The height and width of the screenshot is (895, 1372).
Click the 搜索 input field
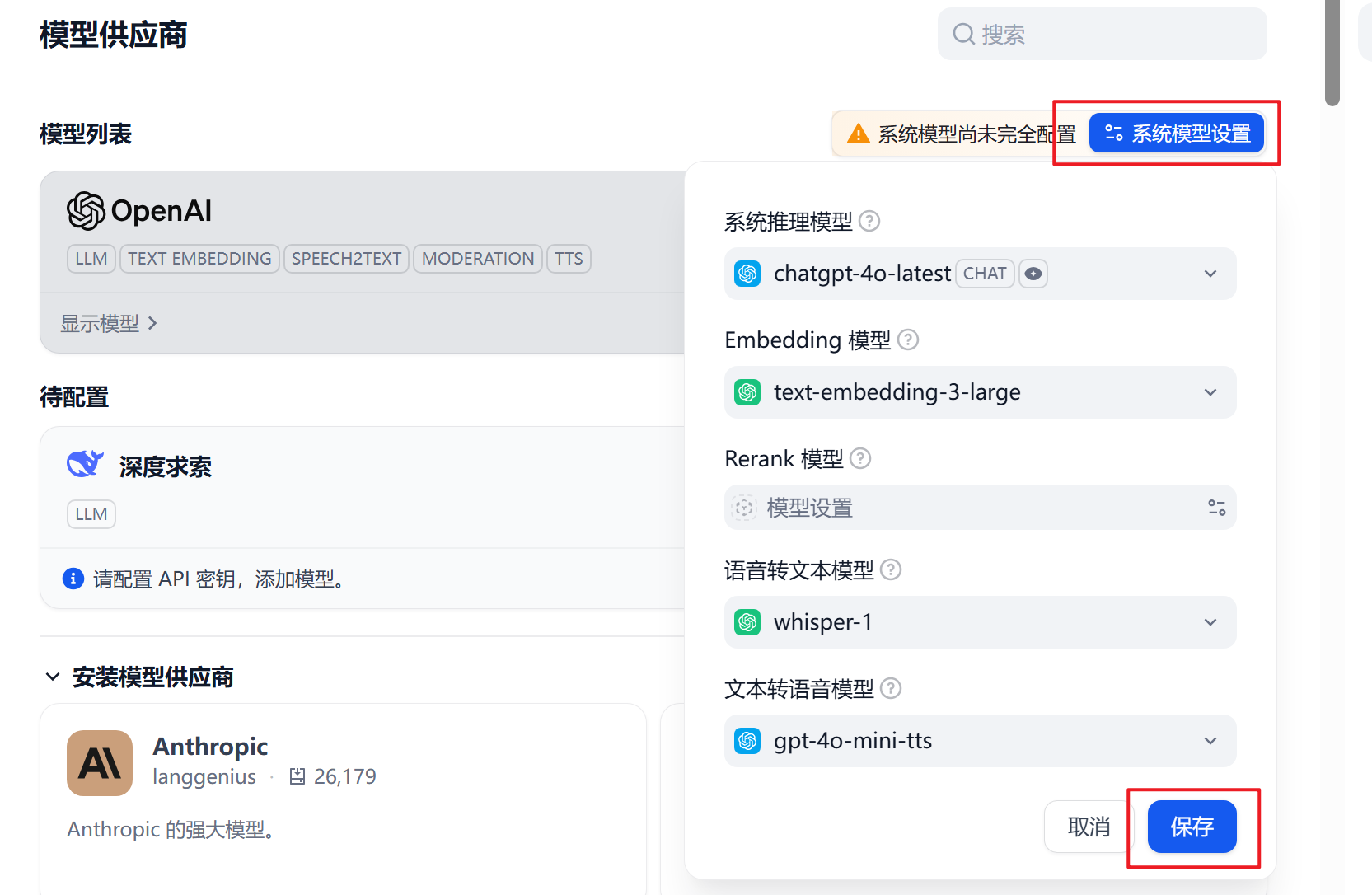click(1103, 34)
